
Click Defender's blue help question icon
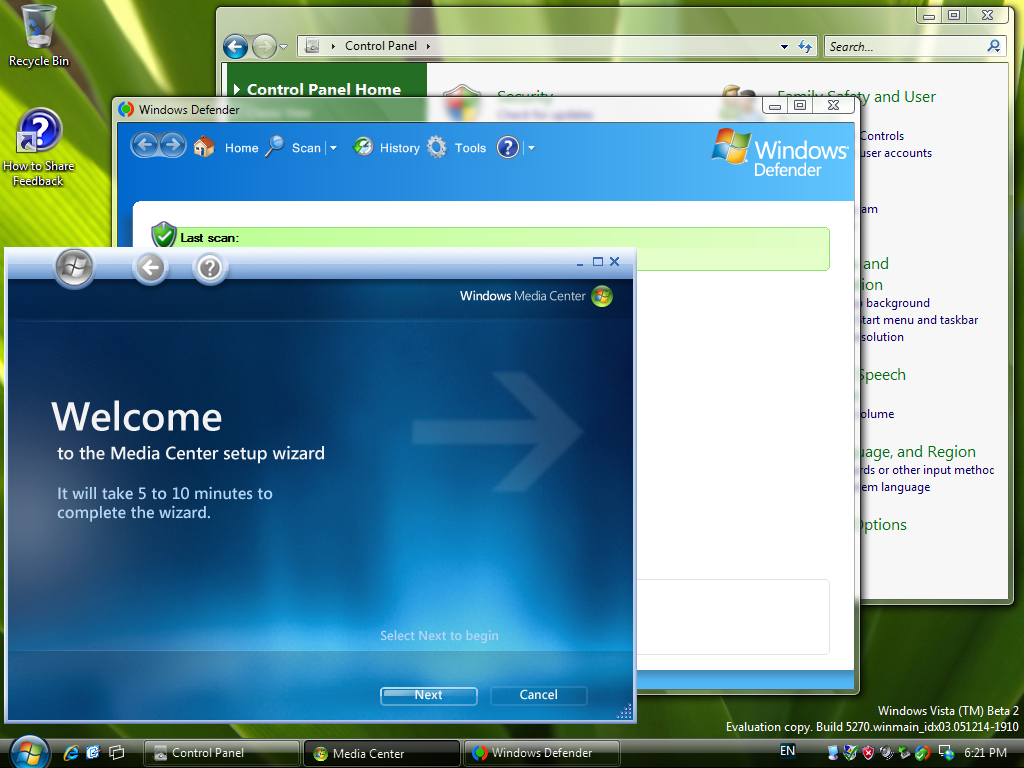click(507, 147)
